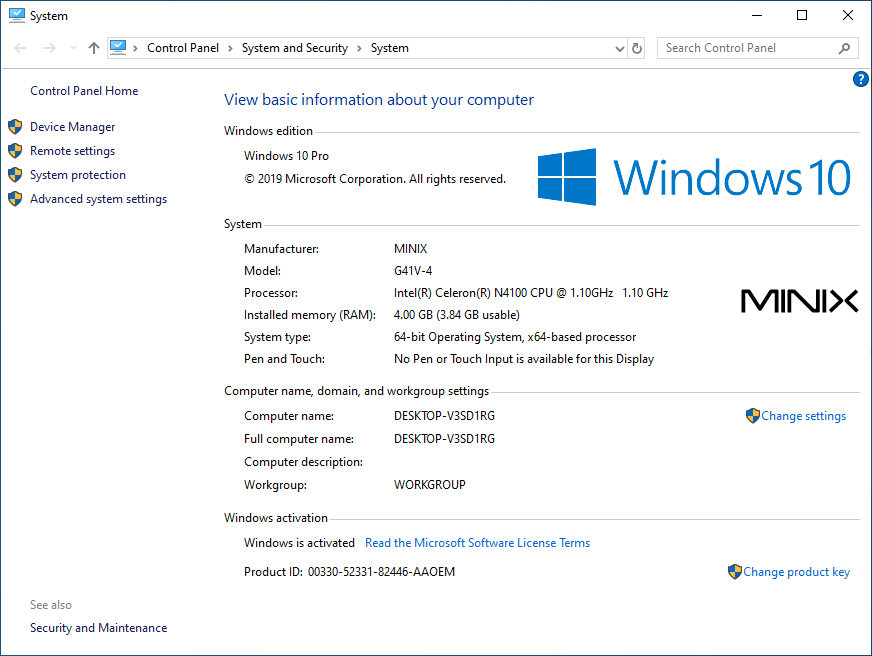Click the 64-bit Operating System text
The width and height of the screenshot is (872, 656).
[x=515, y=337]
